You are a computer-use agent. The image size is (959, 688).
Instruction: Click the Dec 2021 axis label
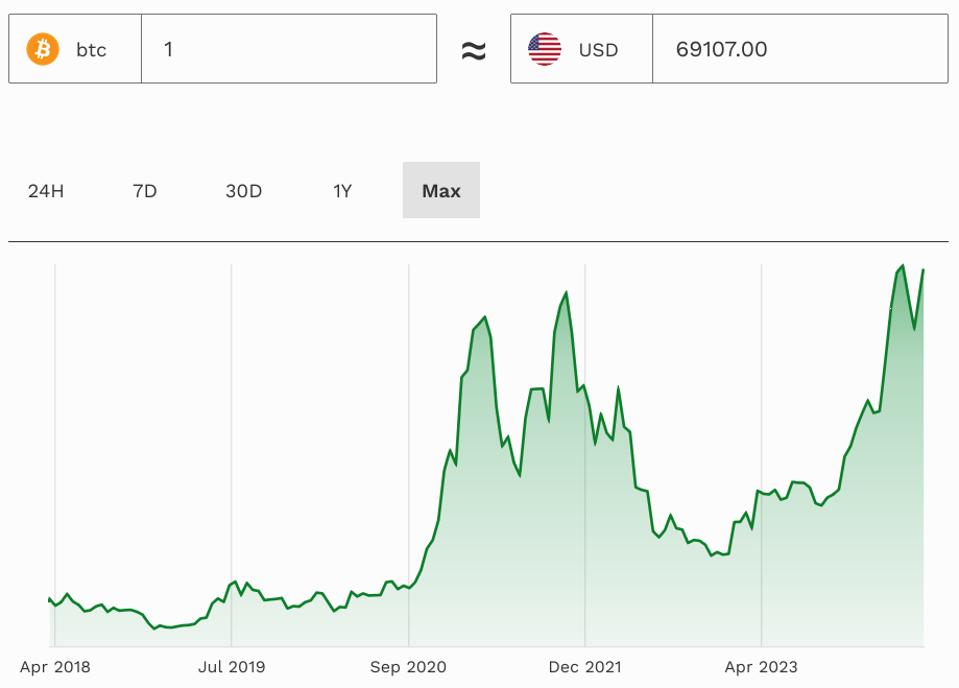coord(585,667)
